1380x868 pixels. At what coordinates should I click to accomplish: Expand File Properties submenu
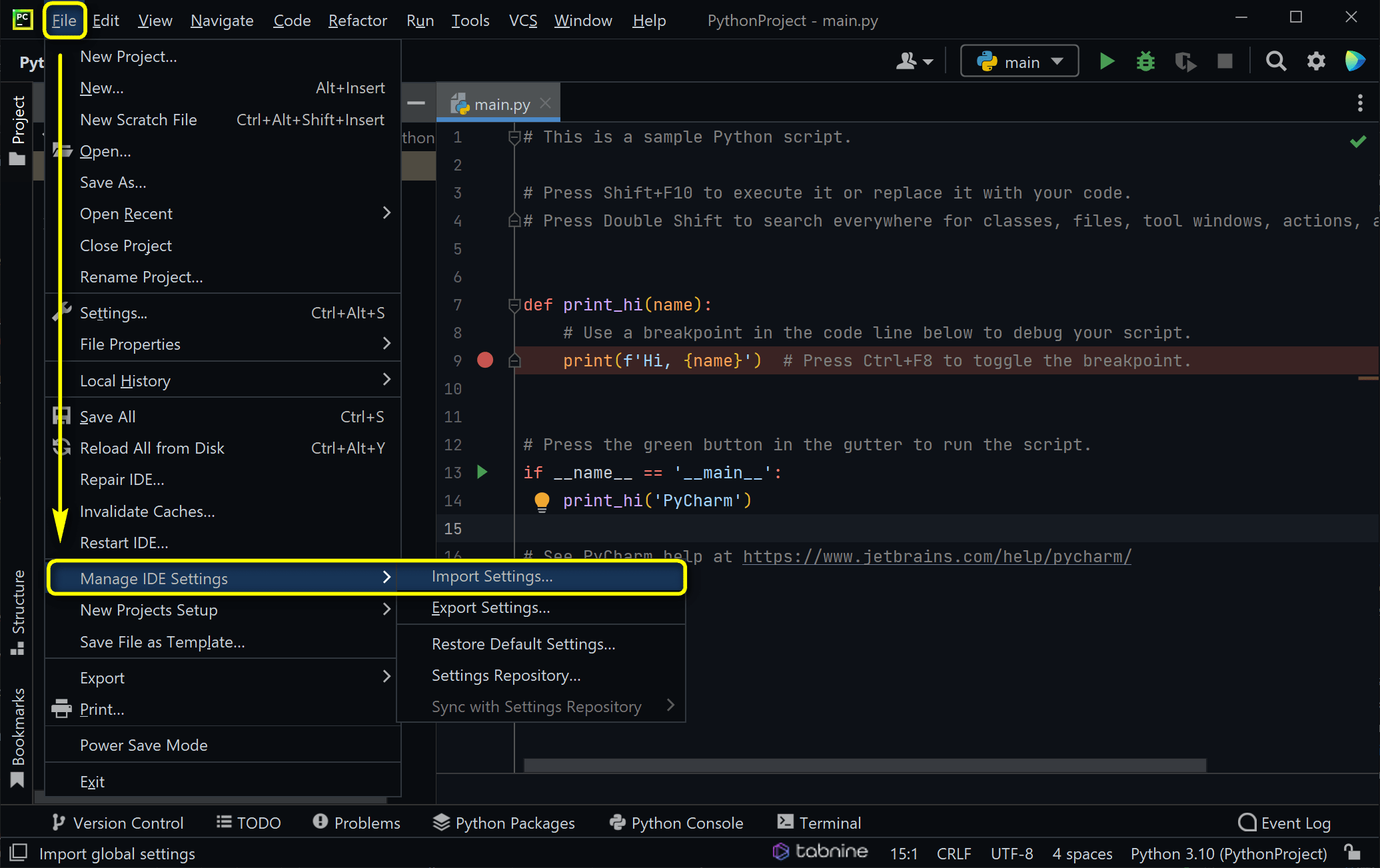click(x=223, y=344)
